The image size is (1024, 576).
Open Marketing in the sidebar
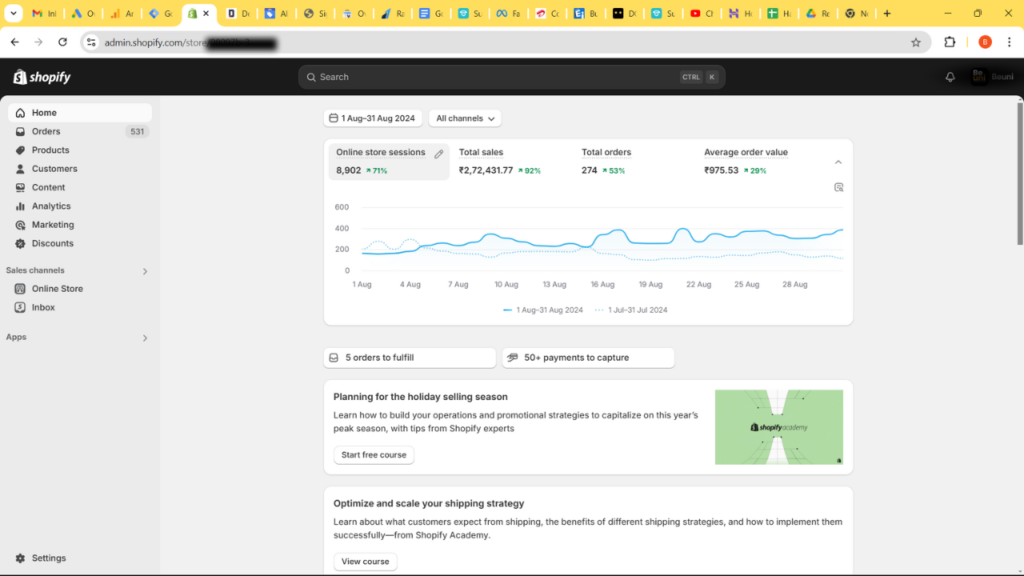click(80, 225)
